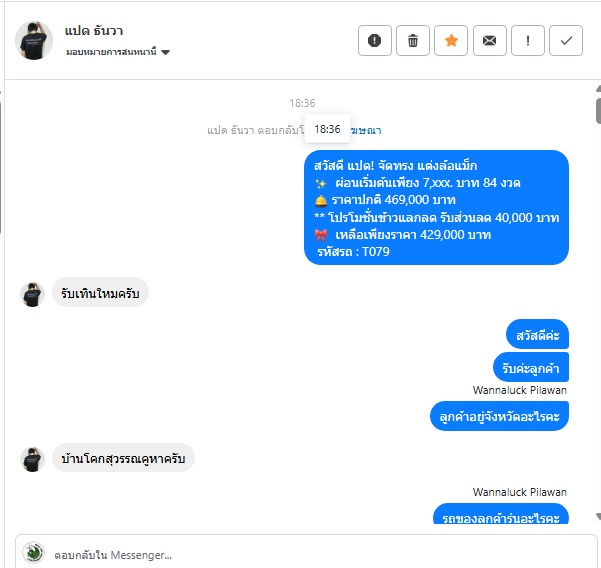Image resolution: width=601 pixels, height=568 pixels.
Task: Click the contact name แปด ธันวา
Action: [x=94, y=31]
